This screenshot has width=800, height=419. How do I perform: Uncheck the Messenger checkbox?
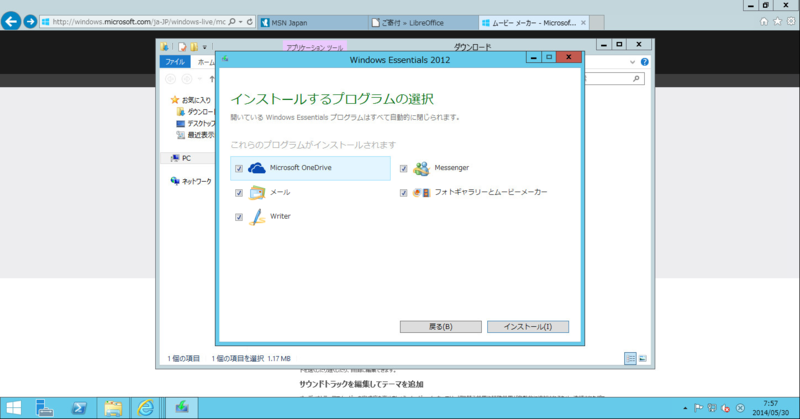click(x=404, y=168)
